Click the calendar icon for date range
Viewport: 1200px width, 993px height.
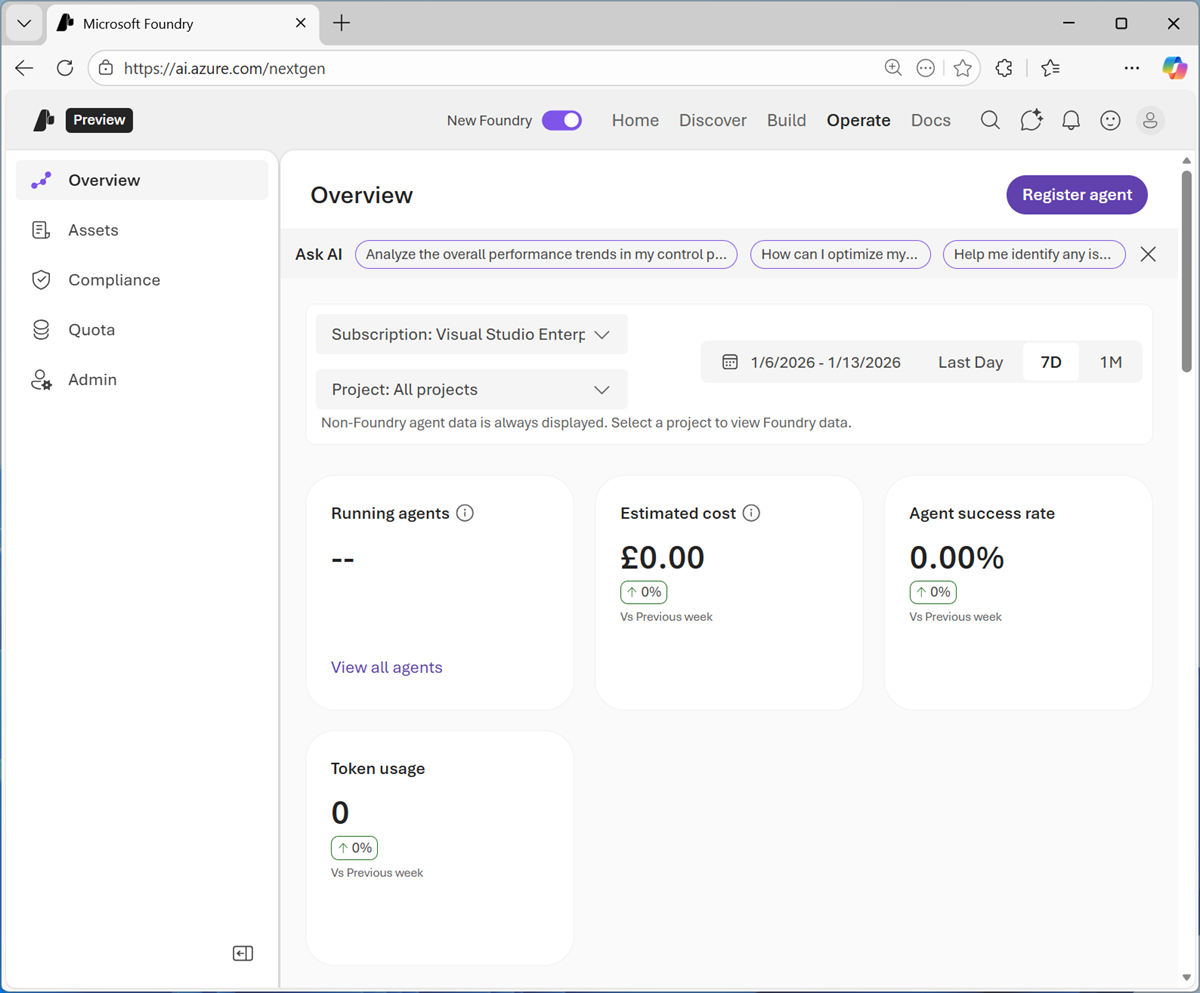729,362
